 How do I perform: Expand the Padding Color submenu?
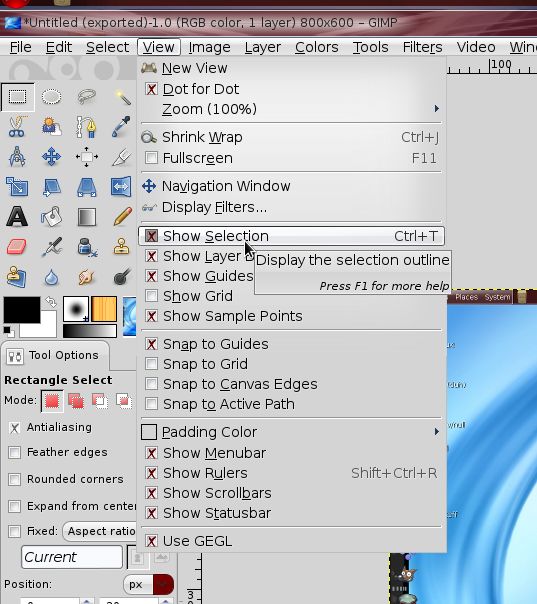click(x=292, y=432)
